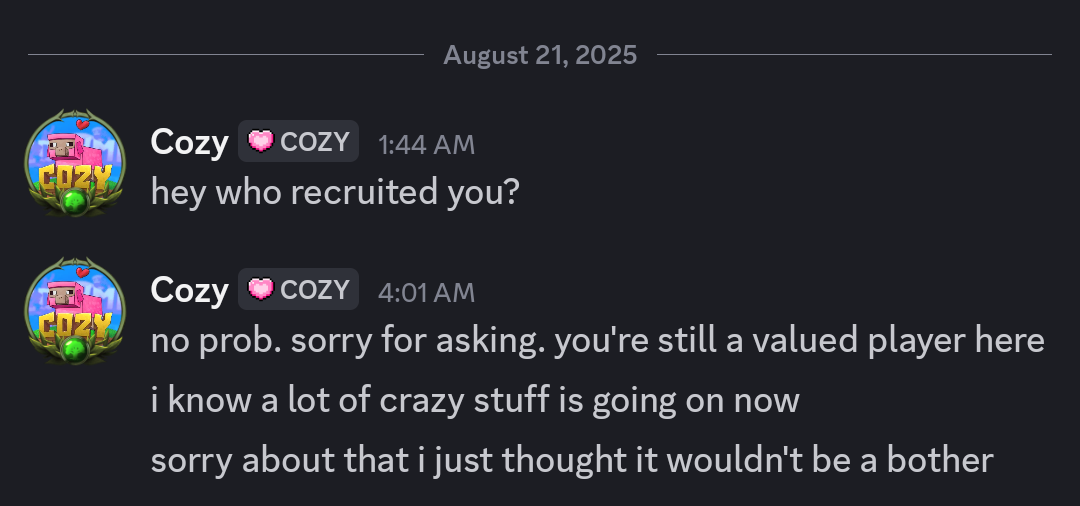Viewport: 1080px width, 506px height.
Task: Click the green orb on the first avatar frame
Action: pos(74,202)
